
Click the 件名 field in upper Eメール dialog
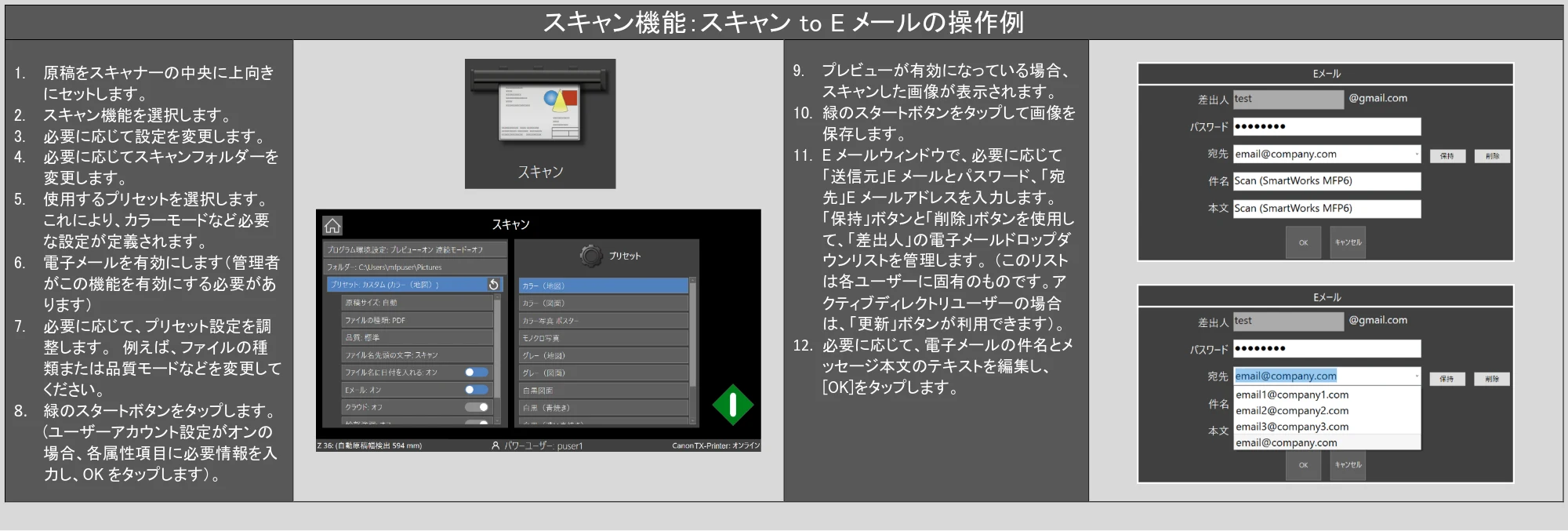pos(1327,181)
